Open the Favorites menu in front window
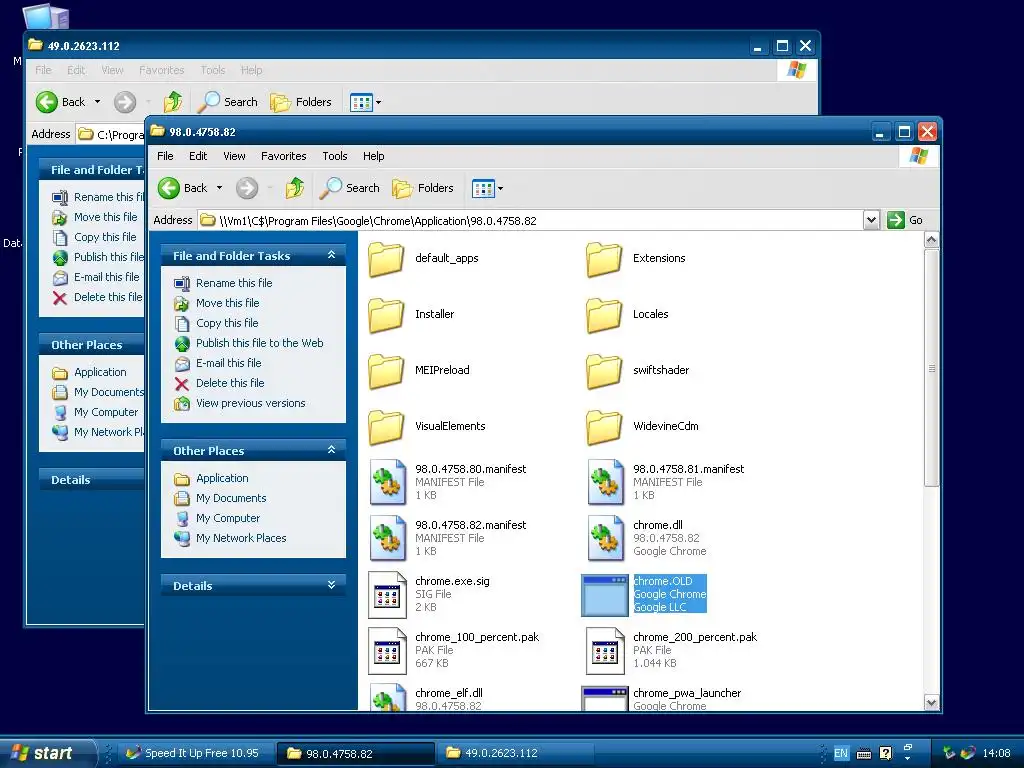The width and height of the screenshot is (1024, 768). pos(283,156)
